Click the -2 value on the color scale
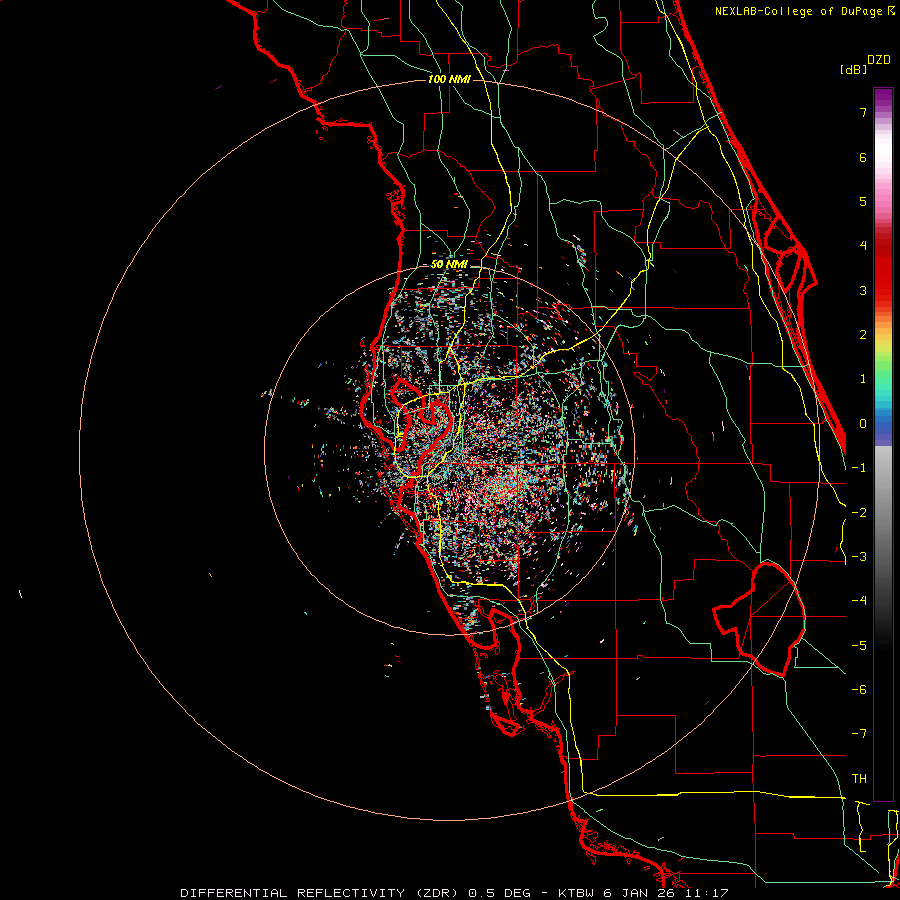This screenshot has width=900, height=900. 859,513
